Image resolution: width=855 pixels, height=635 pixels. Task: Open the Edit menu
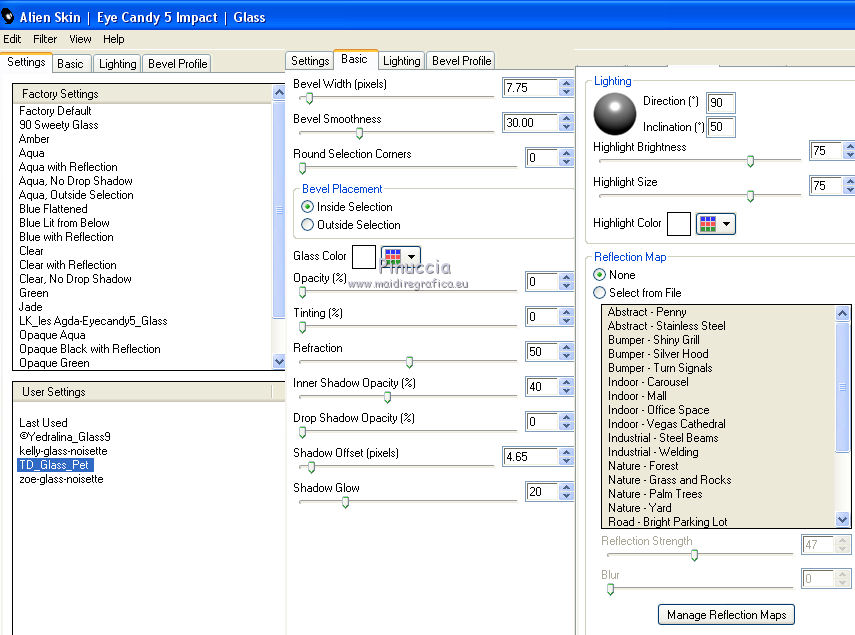(12, 39)
